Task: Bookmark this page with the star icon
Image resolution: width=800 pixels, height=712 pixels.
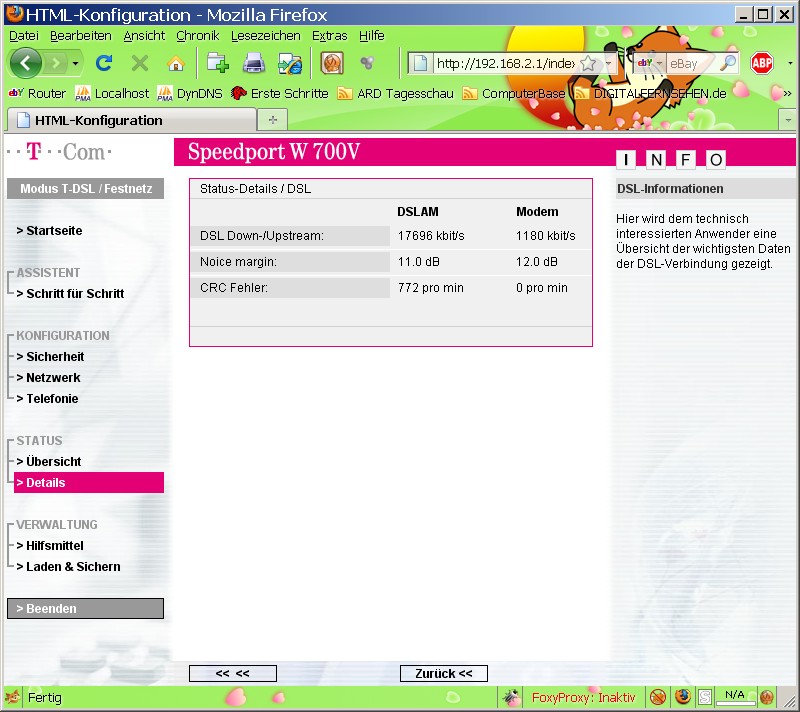Action: coord(588,63)
